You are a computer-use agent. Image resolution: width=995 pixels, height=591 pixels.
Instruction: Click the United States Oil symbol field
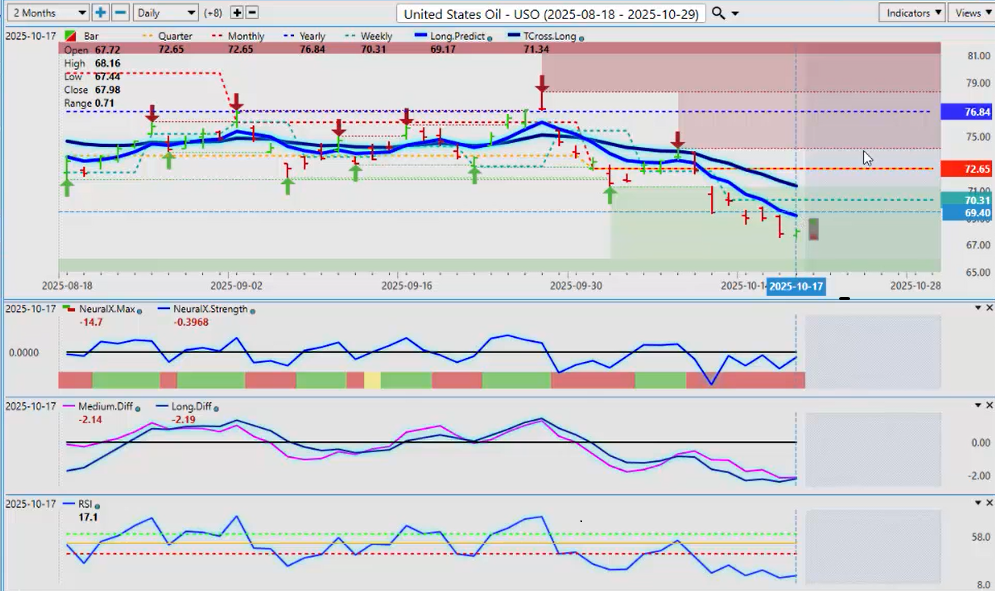550,13
